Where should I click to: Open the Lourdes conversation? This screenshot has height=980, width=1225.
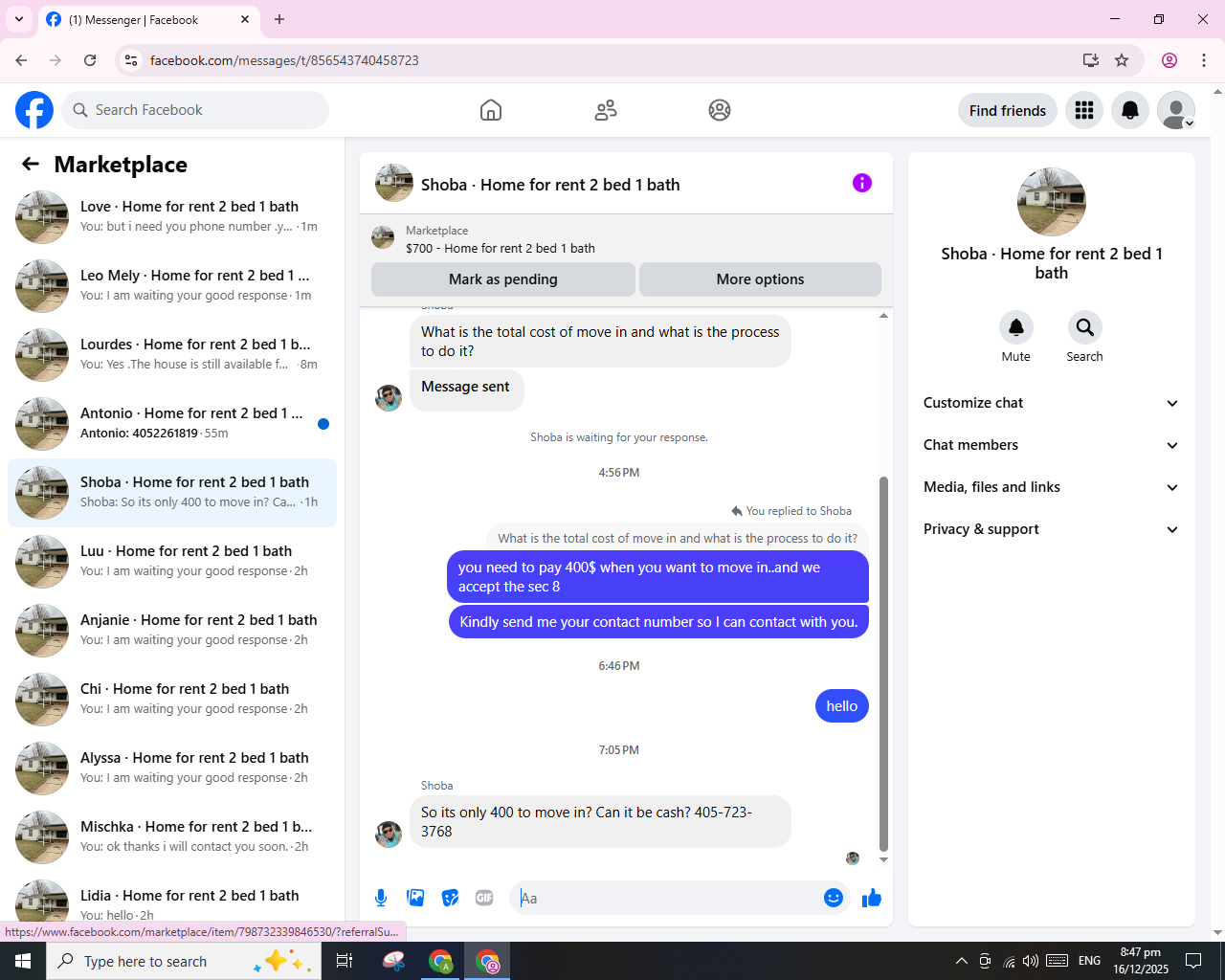[x=172, y=355]
